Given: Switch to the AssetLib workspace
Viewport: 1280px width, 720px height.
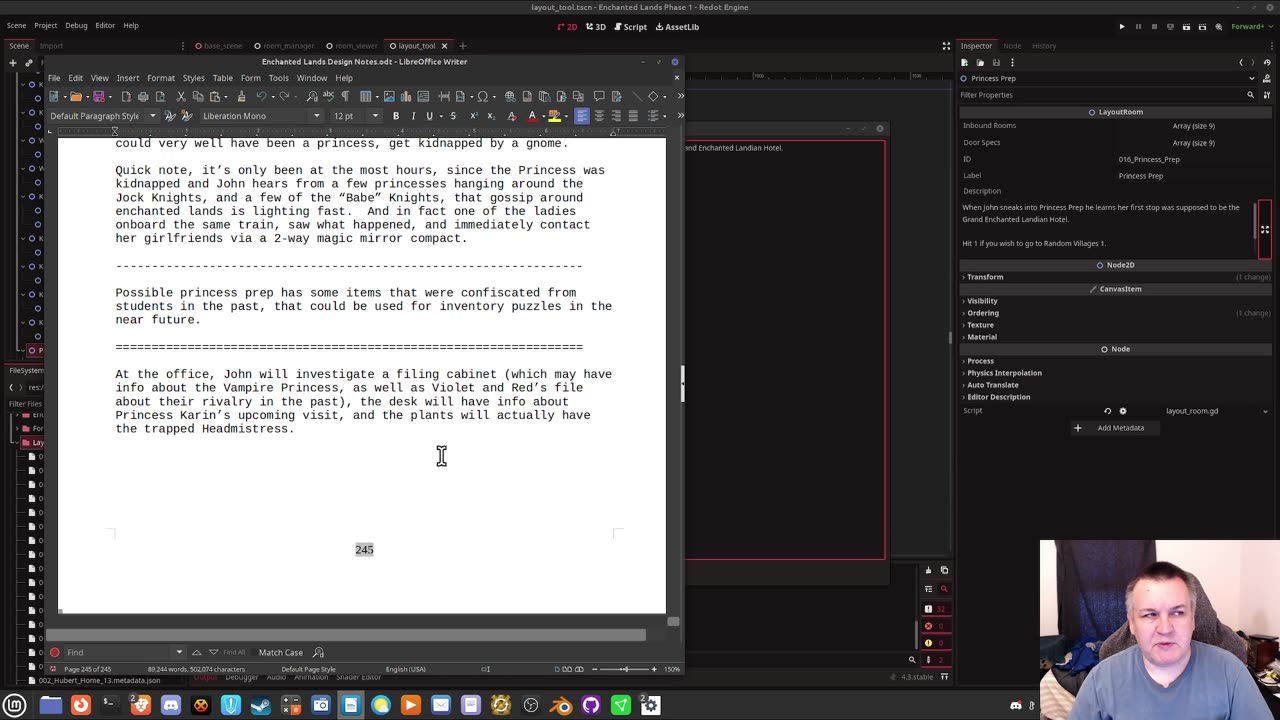Looking at the screenshot, I should 677,27.
